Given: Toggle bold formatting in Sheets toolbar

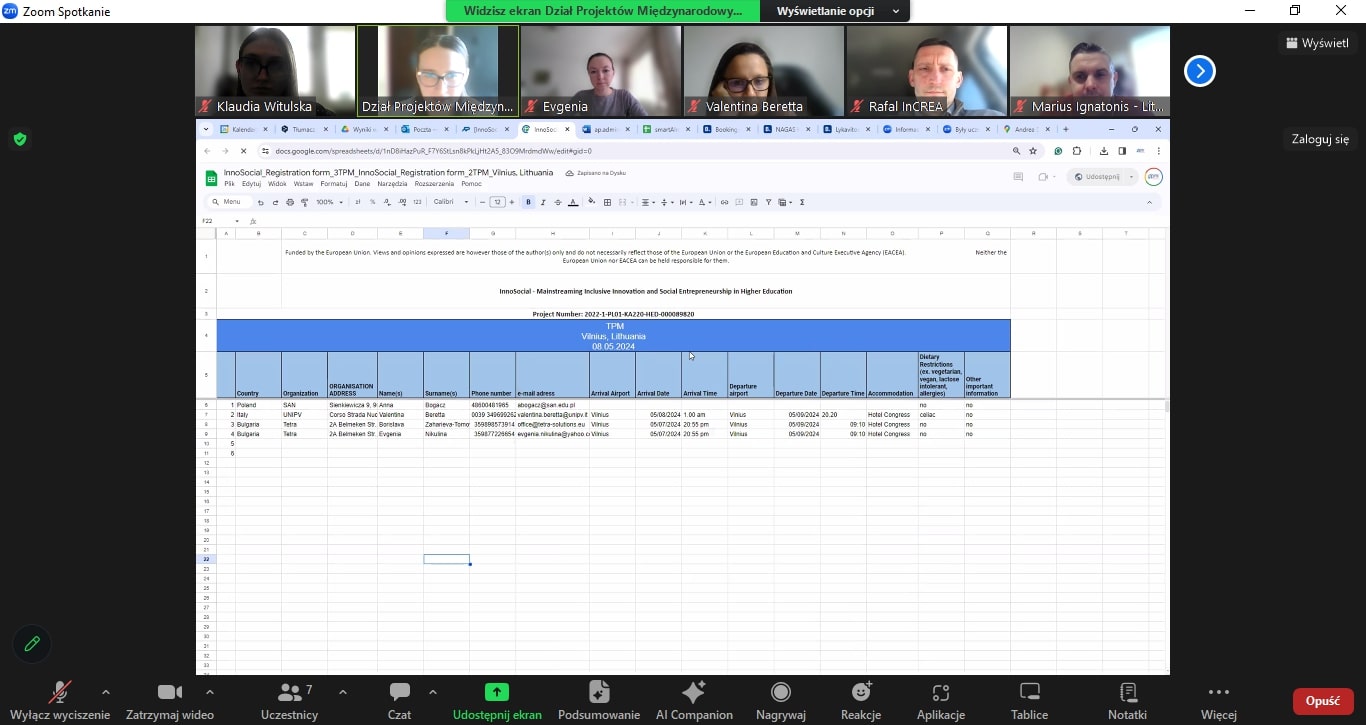Looking at the screenshot, I should click(528, 202).
